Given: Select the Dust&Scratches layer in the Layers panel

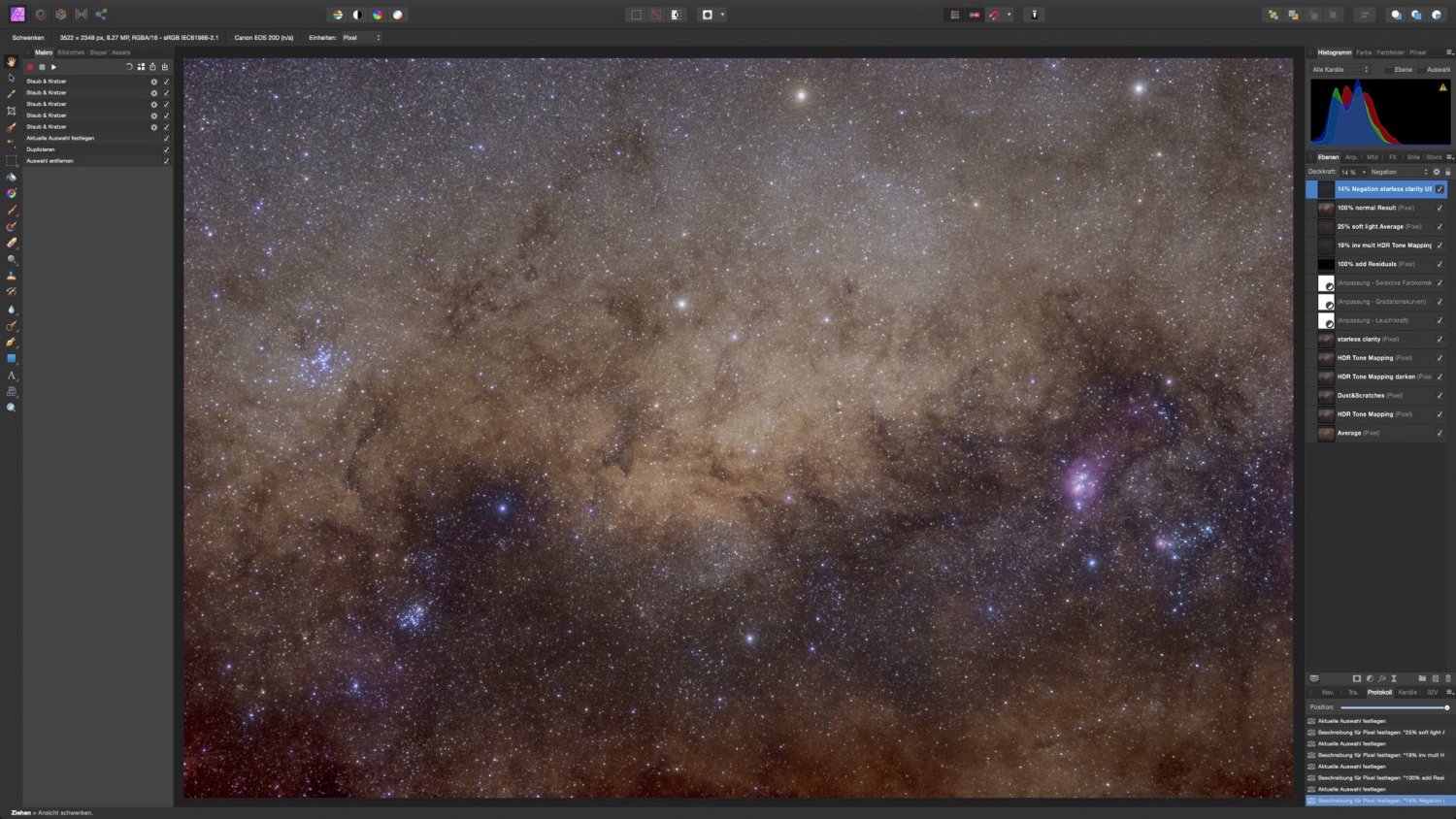Looking at the screenshot, I should [x=1363, y=395].
